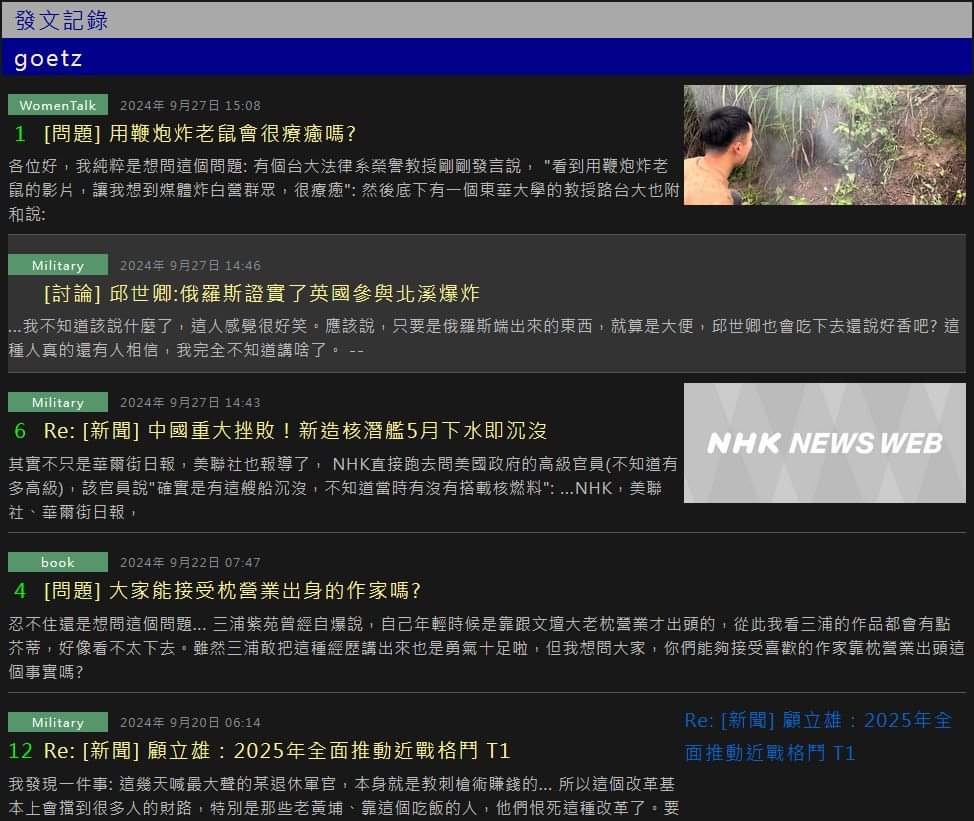Viewport: 974px width, 821px height.
Task: Click the blue 顧立雄 link on the right
Action: [x=818, y=736]
